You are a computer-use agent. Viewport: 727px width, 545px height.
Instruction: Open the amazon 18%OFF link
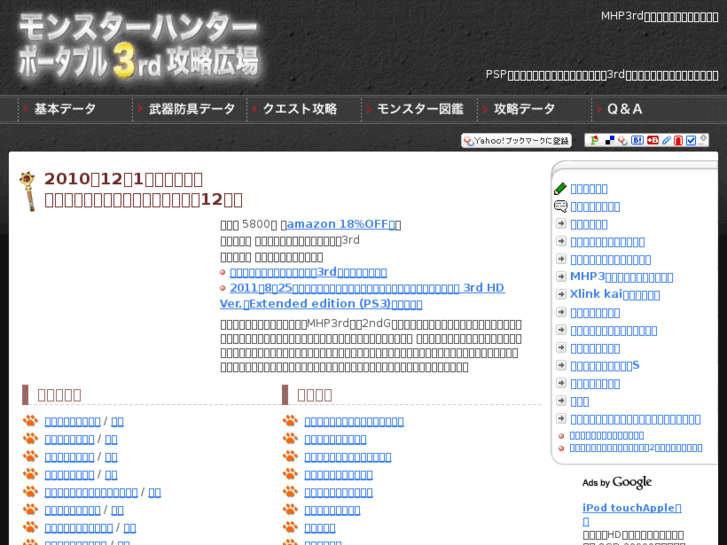pos(341,224)
